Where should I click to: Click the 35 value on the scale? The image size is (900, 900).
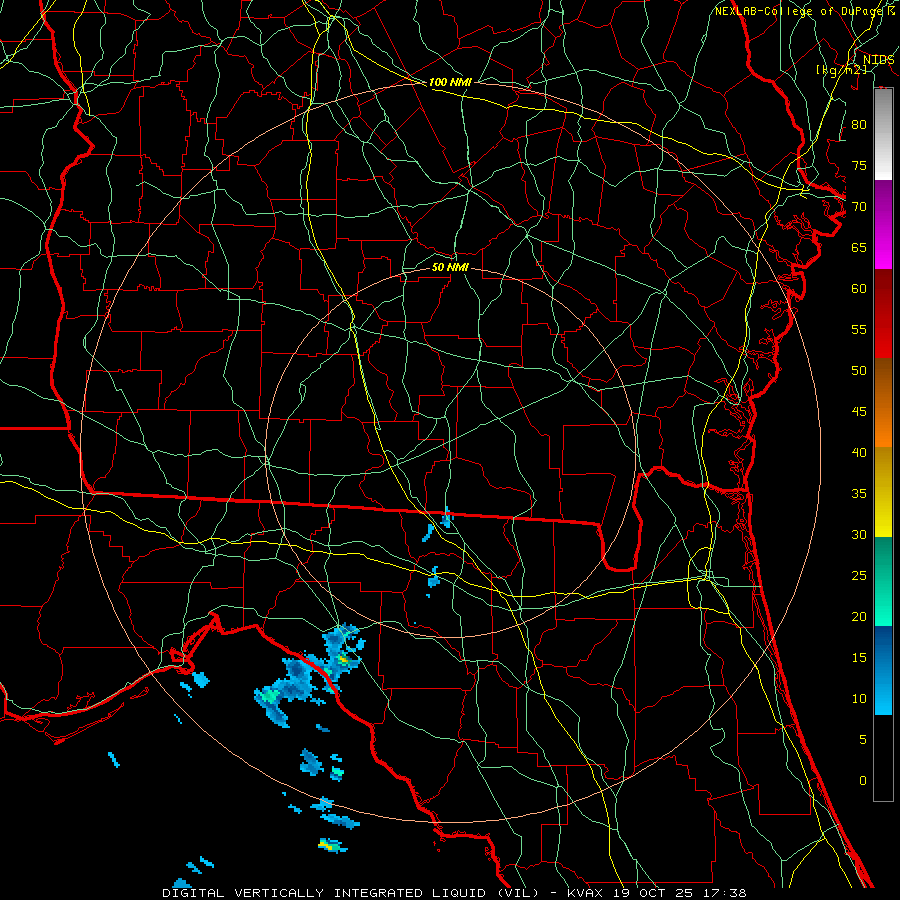[x=859, y=494]
